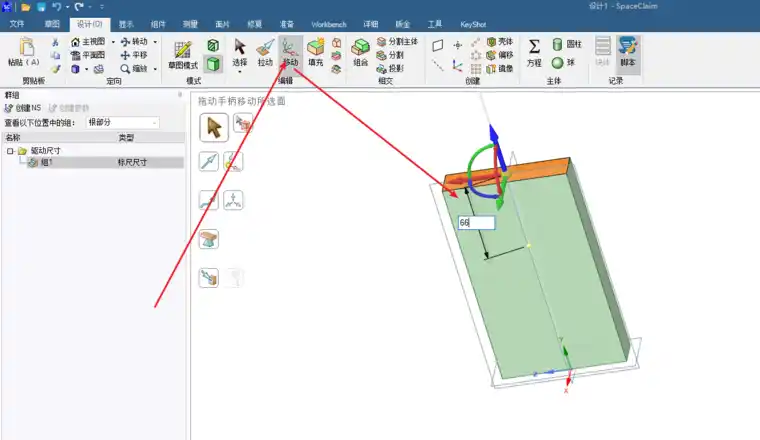The width and height of the screenshot is (760, 440).
Task: Toggle the green 3D mode cube
Action: point(213,64)
